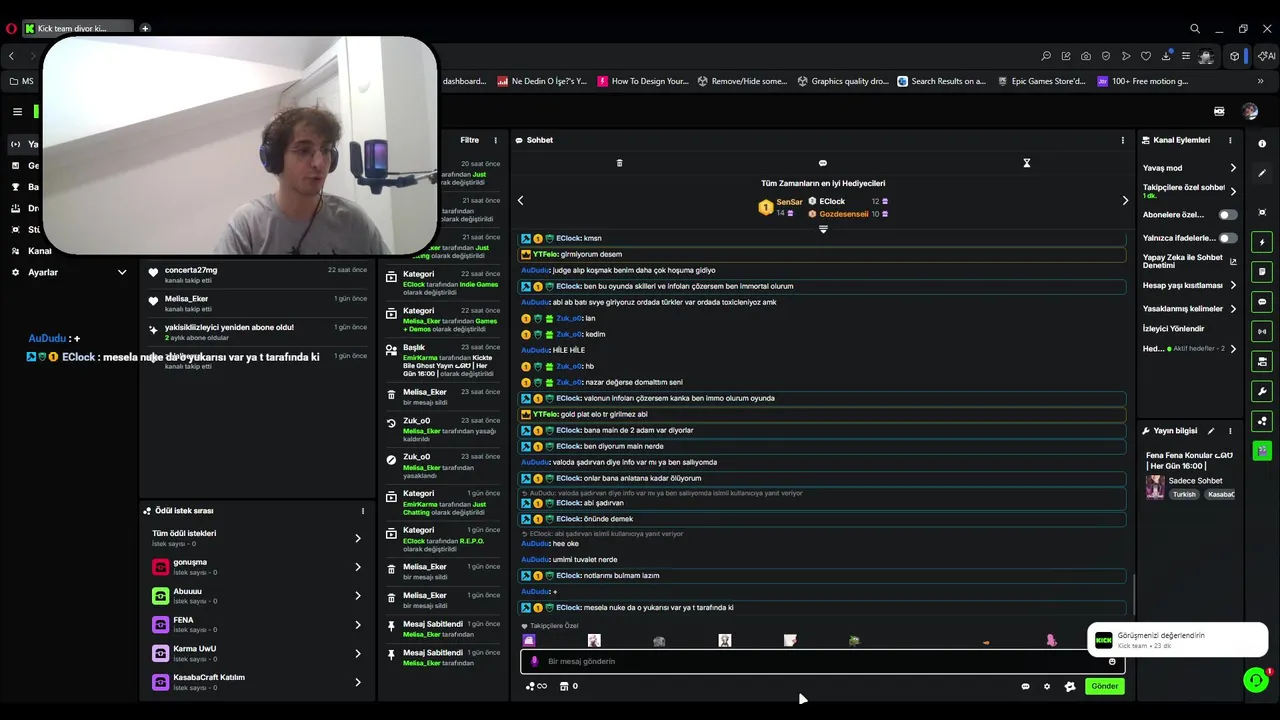Toggle Abonelere özel switch
This screenshot has width=1280, height=720.
tap(1227, 215)
